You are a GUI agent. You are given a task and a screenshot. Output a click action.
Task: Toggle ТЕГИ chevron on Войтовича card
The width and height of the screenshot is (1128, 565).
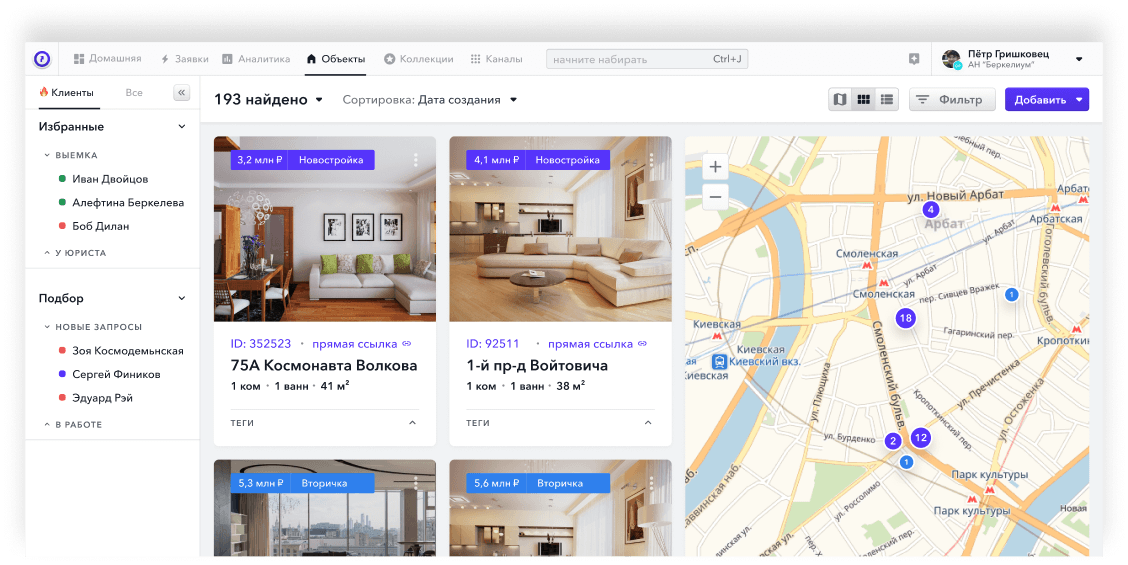pyautogui.click(x=648, y=423)
